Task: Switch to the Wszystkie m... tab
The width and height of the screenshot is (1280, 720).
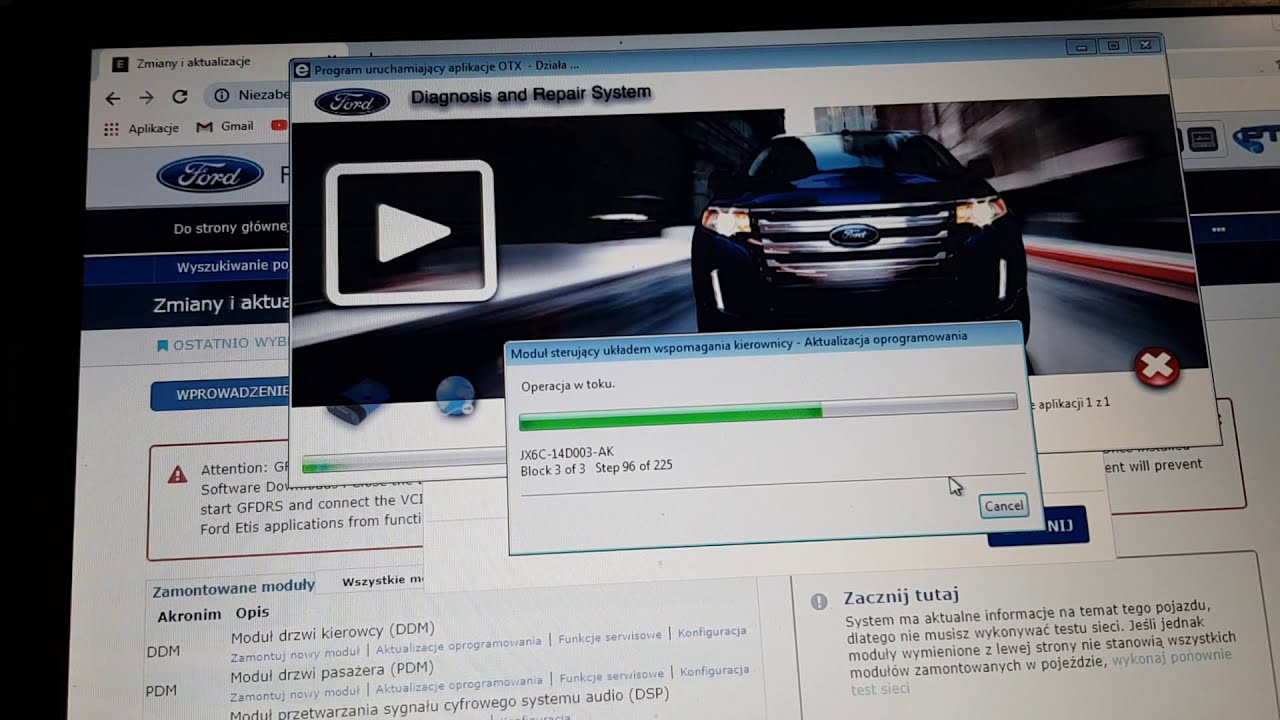Action: (381, 580)
